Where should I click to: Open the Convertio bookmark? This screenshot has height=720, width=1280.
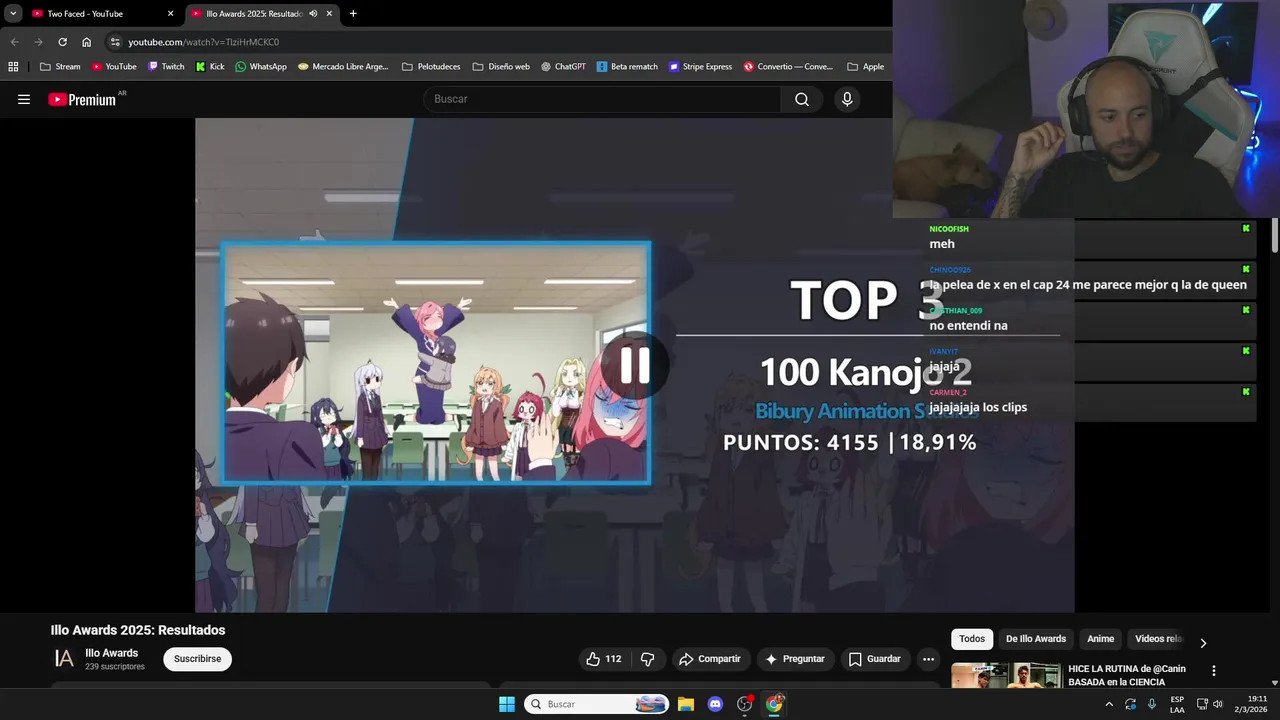click(788, 67)
